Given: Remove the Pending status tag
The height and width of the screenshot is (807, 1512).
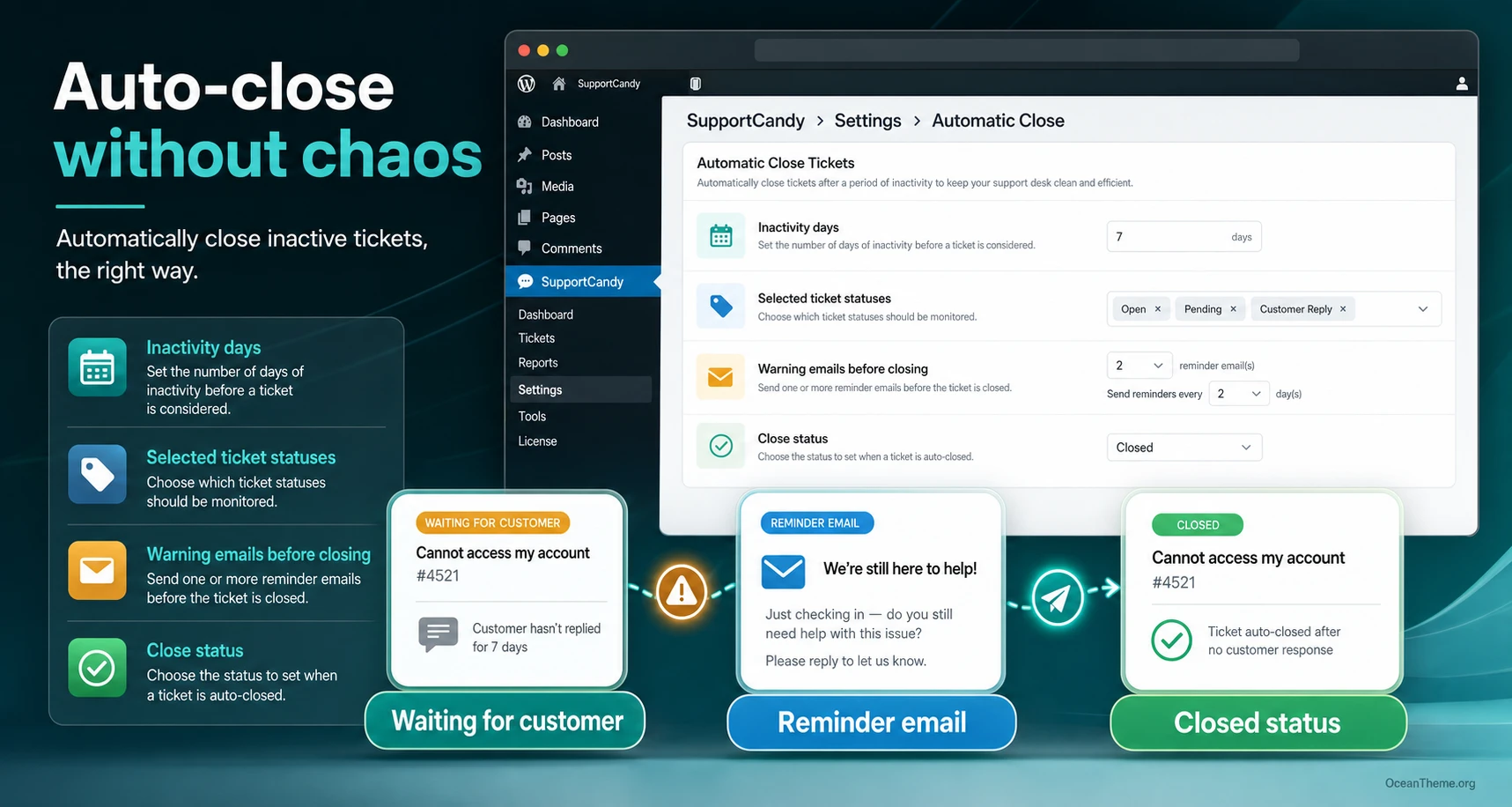Looking at the screenshot, I should pyautogui.click(x=1233, y=309).
